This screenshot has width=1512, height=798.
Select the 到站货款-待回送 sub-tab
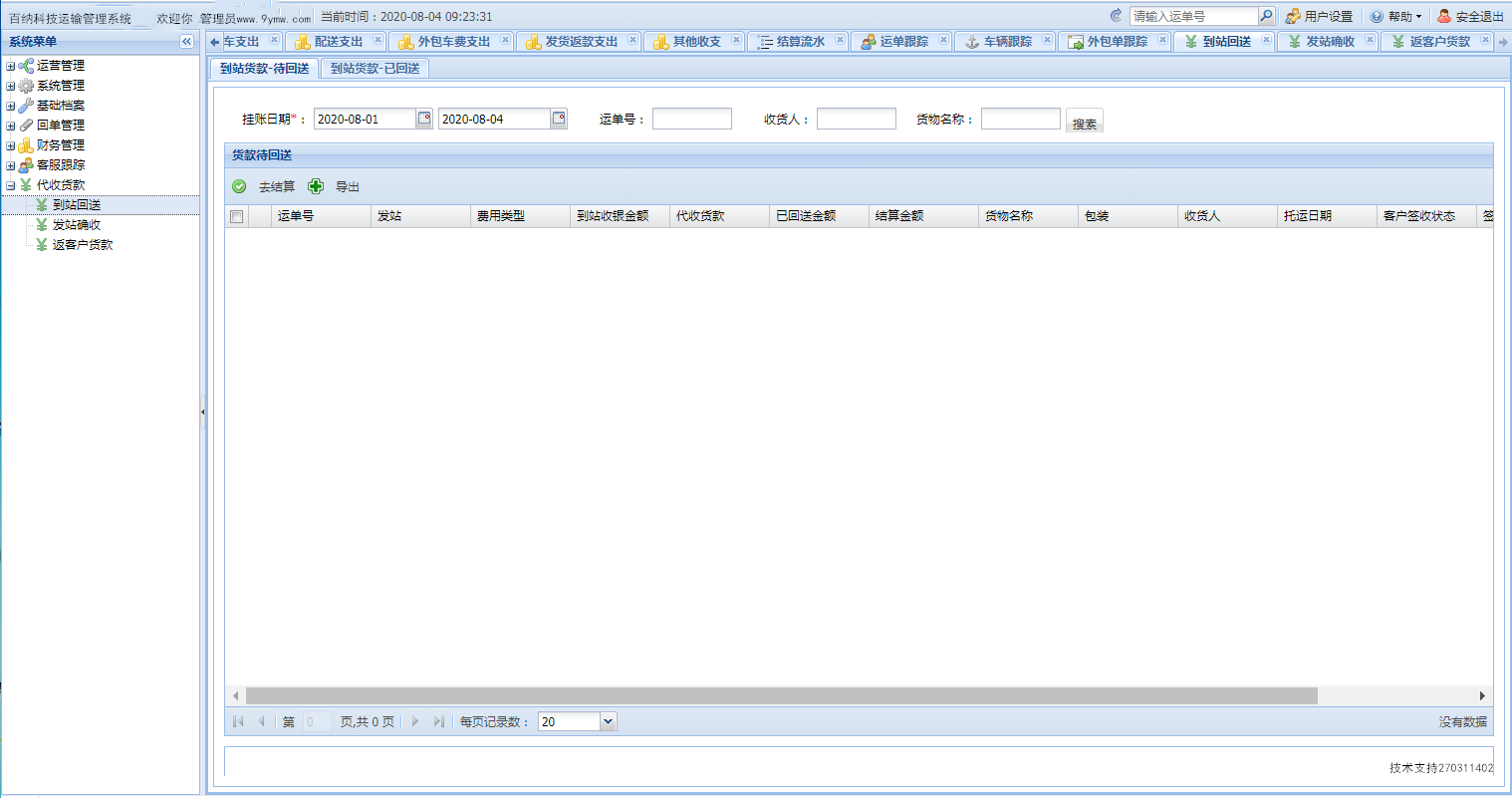[264, 69]
